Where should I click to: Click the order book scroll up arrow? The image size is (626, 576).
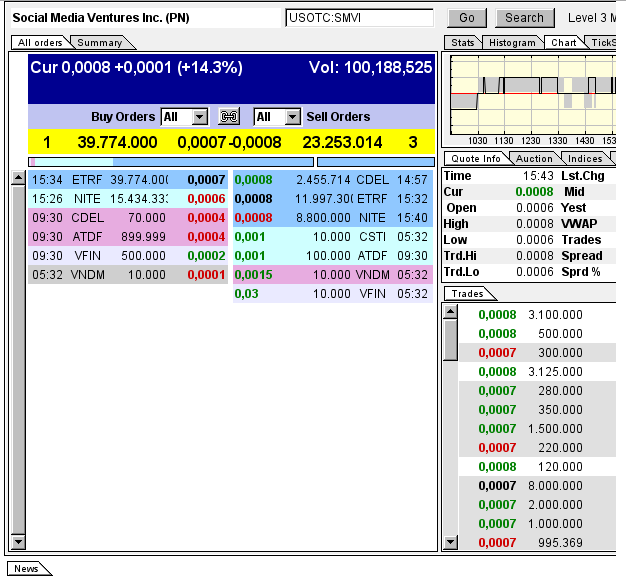click(x=18, y=178)
